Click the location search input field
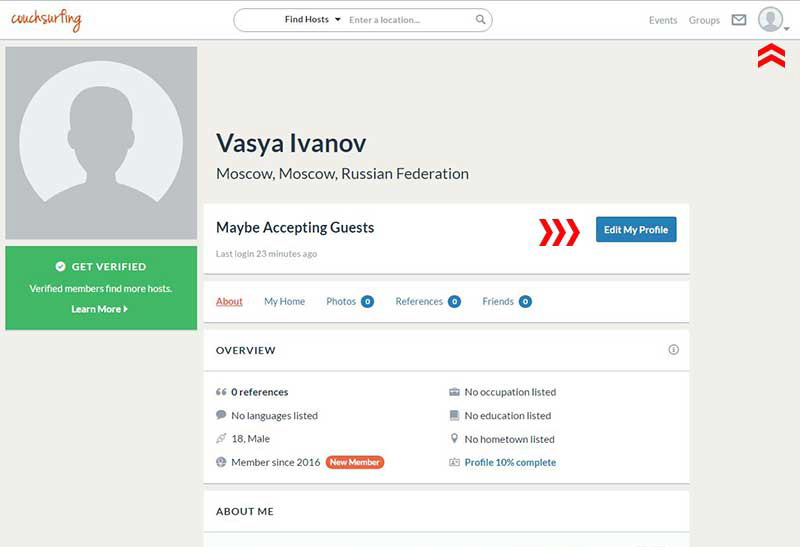 pos(410,20)
